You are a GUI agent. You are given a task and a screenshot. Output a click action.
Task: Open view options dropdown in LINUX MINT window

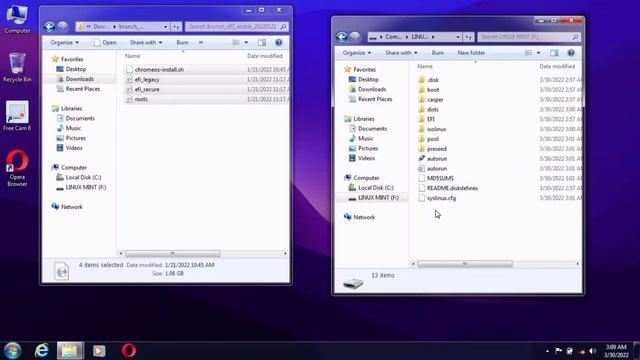coord(538,53)
